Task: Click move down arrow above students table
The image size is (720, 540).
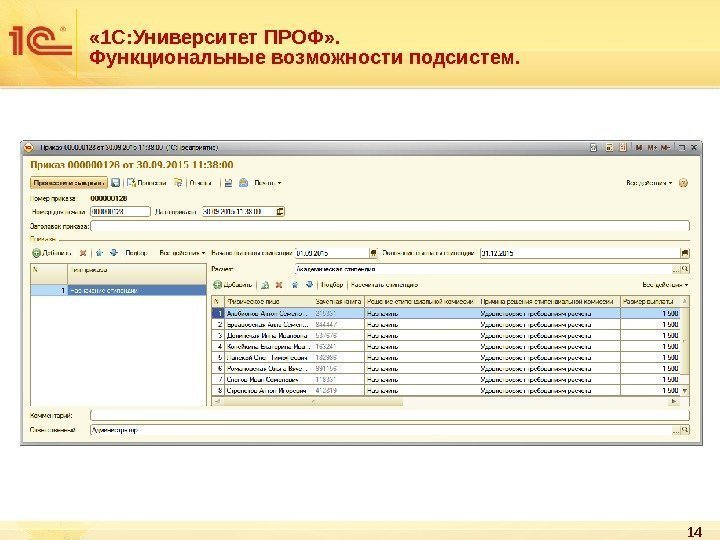Action: click(309, 285)
